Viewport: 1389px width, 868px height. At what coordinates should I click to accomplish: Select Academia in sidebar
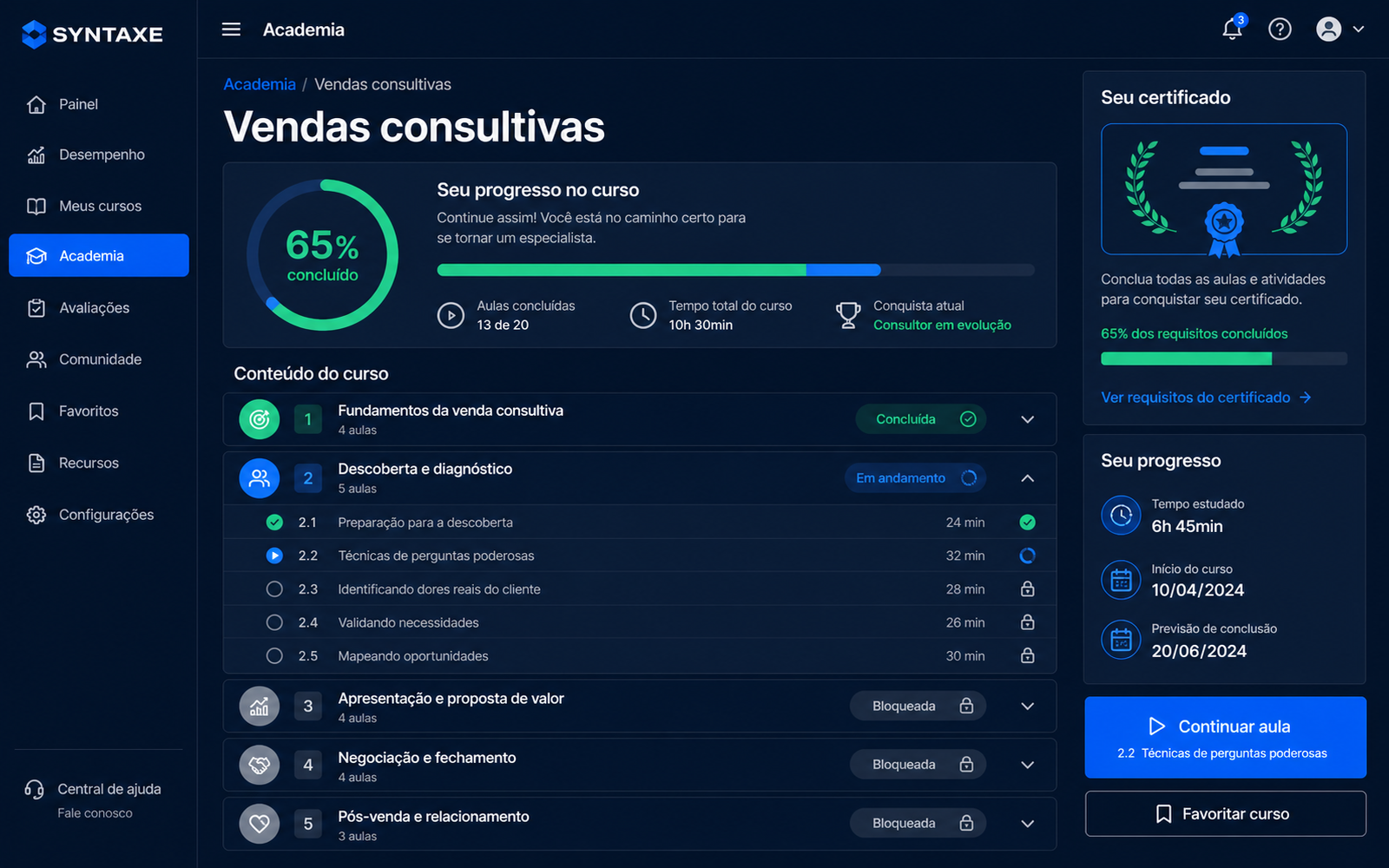[x=98, y=255]
